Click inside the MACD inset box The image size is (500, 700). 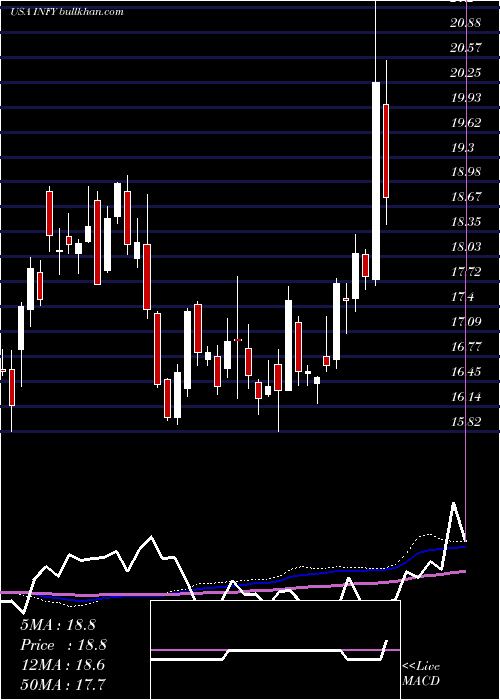[x=275, y=650]
